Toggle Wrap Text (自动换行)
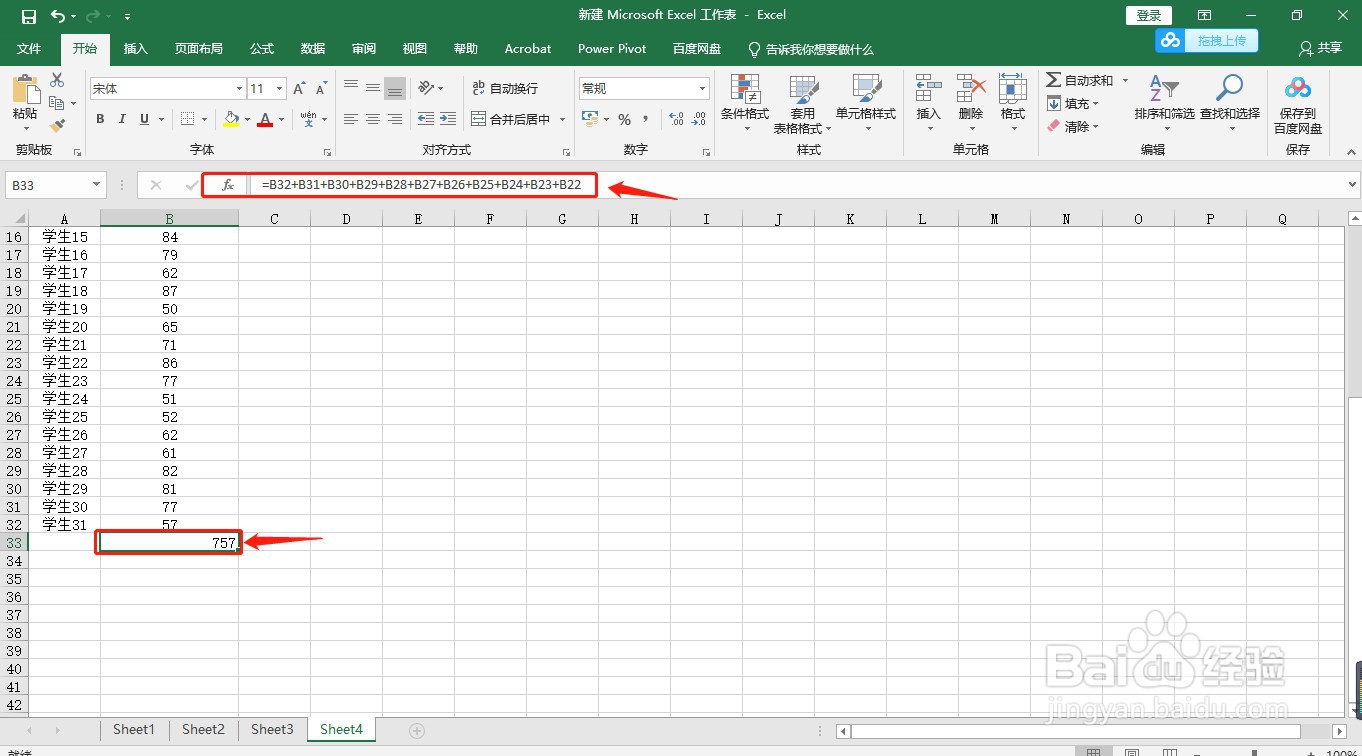1362x756 pixels. pos(505,88)
